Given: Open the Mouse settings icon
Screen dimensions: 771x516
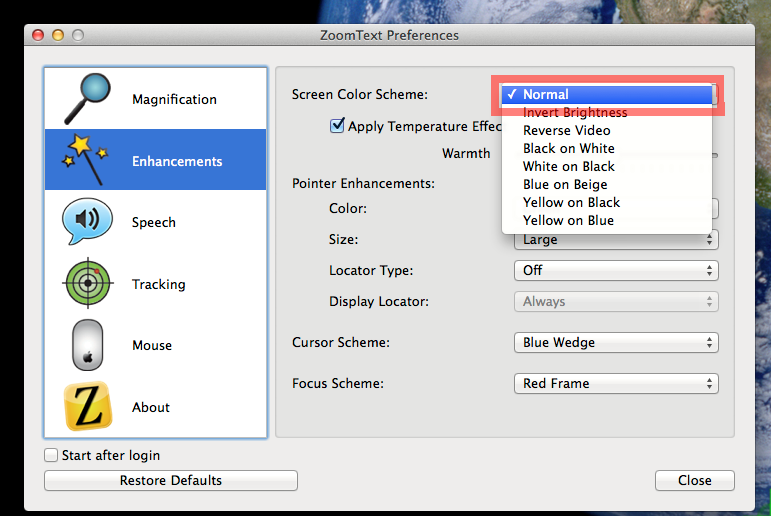Looking at the screenshot, I should tap(87, 345).
